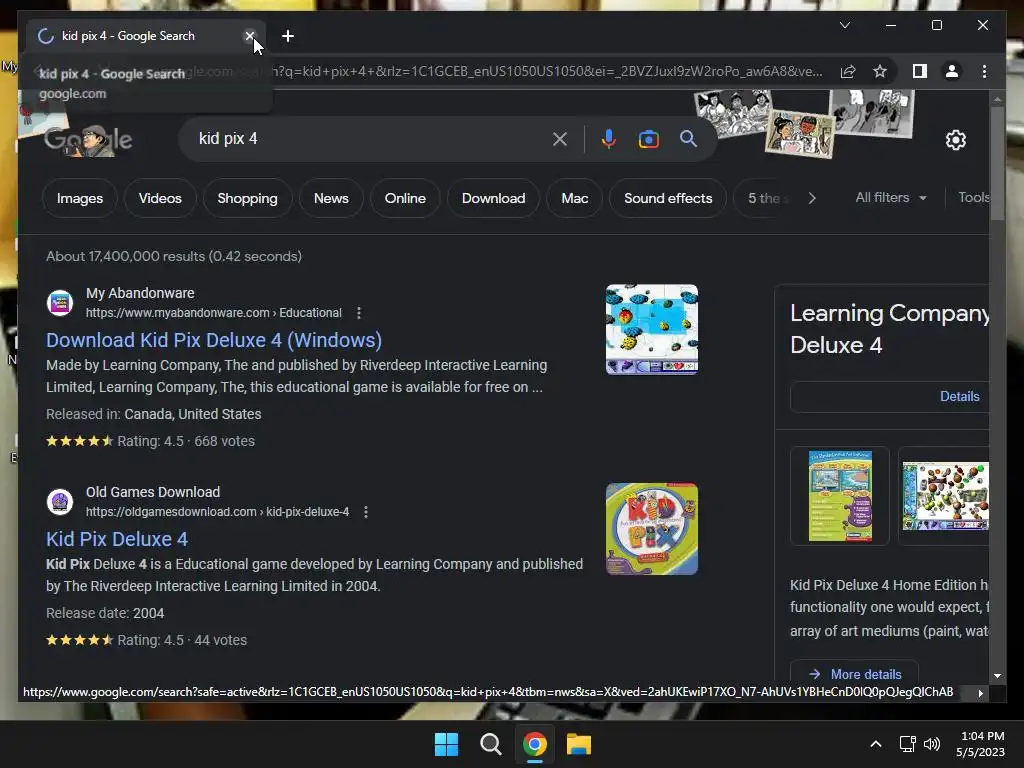Close the kid pix 4 Google Search tab
The image size is (1024, 768).
pos(249,36)
